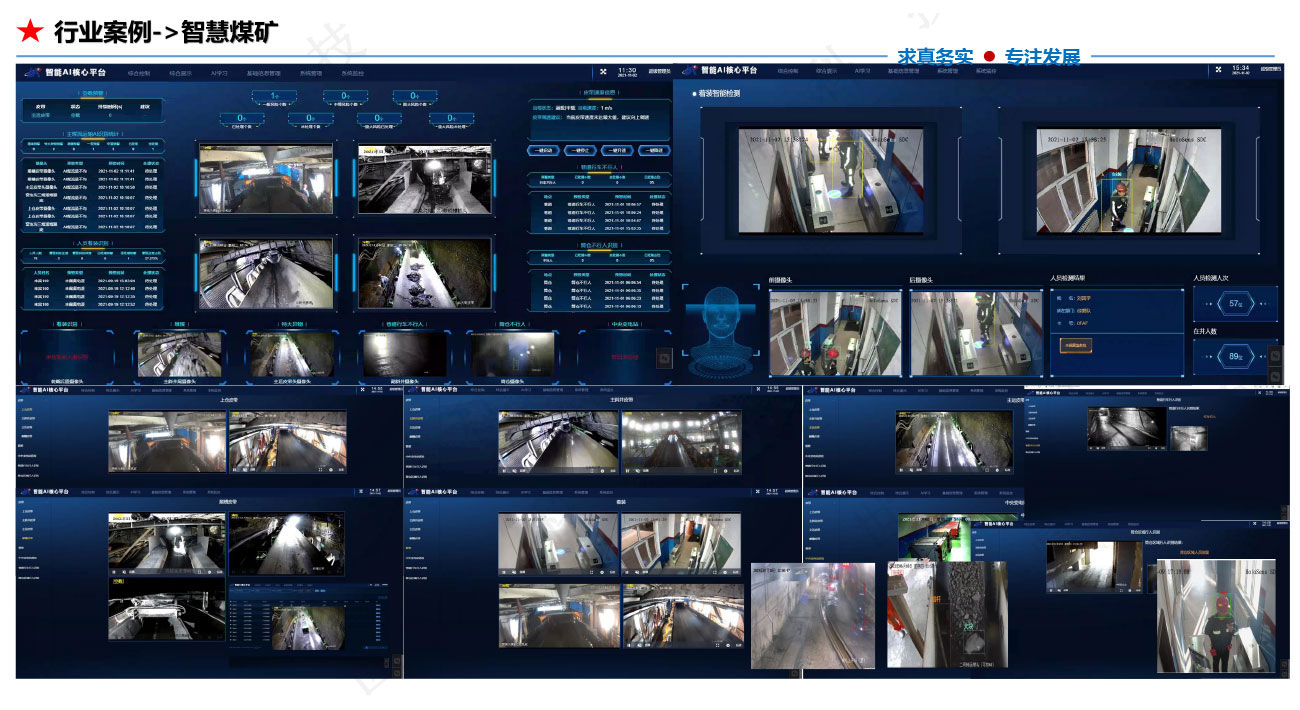Open the 主斜井尾摄像头 thumbnail in the bottom row
The width and height of the screenshot is (1300, 710).
(180, 355)
